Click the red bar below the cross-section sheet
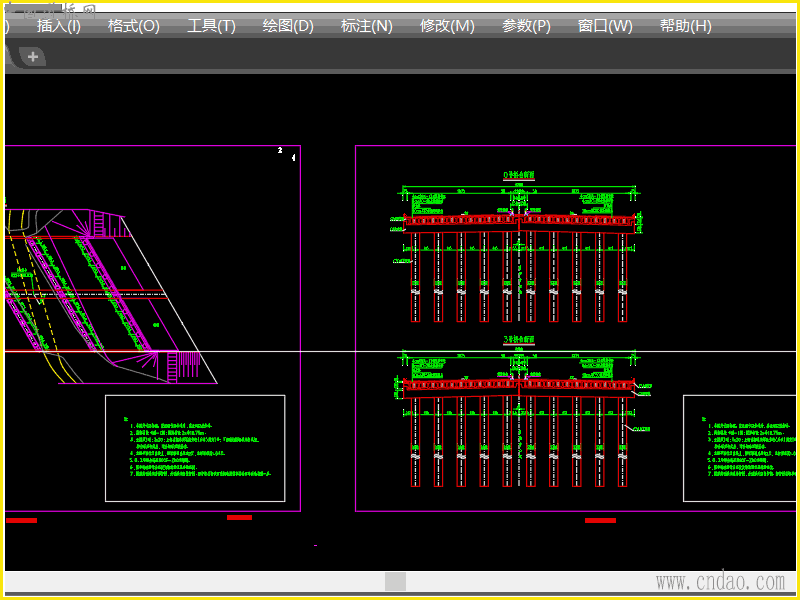The width and height of the screenshot is (800, 600). [600, 520]
